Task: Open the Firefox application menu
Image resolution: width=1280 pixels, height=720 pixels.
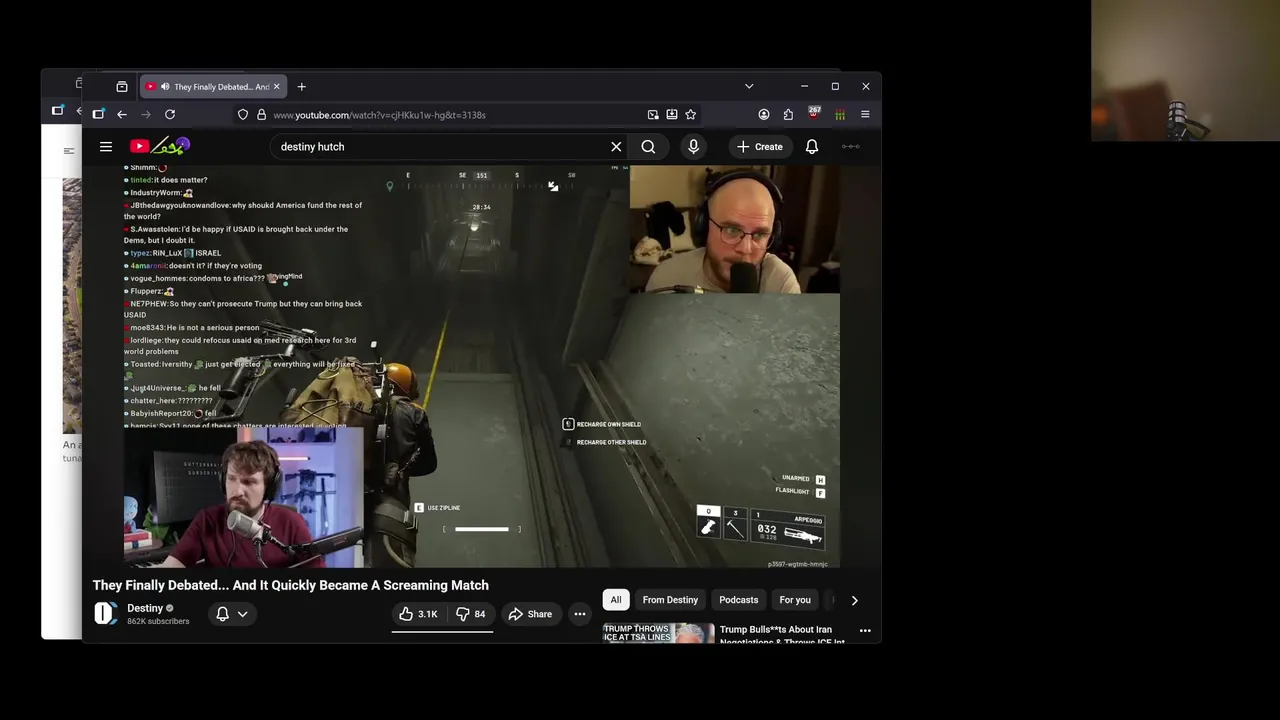Action: (865, 115)
